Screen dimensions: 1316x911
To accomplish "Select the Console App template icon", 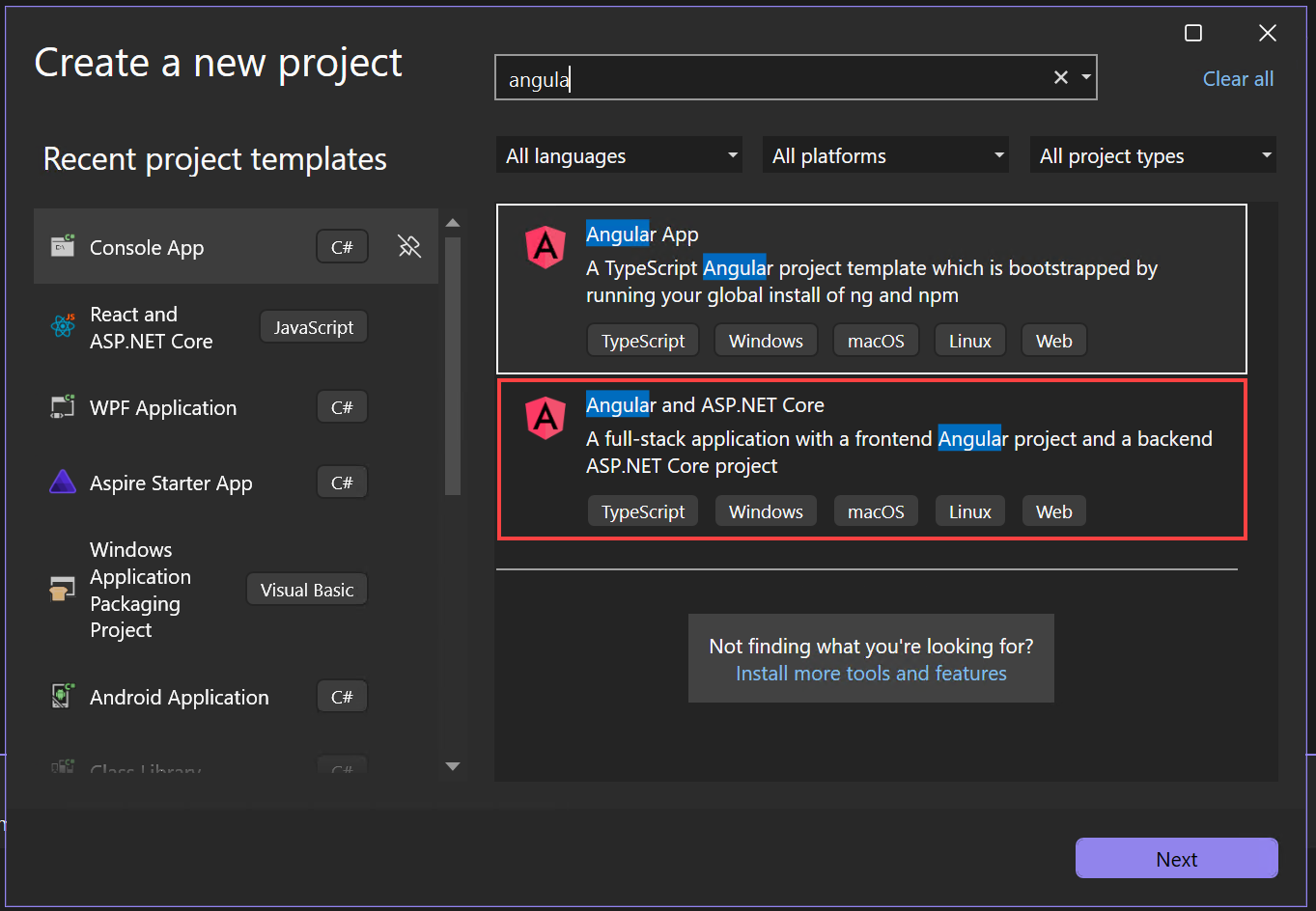I will [62, 247].
